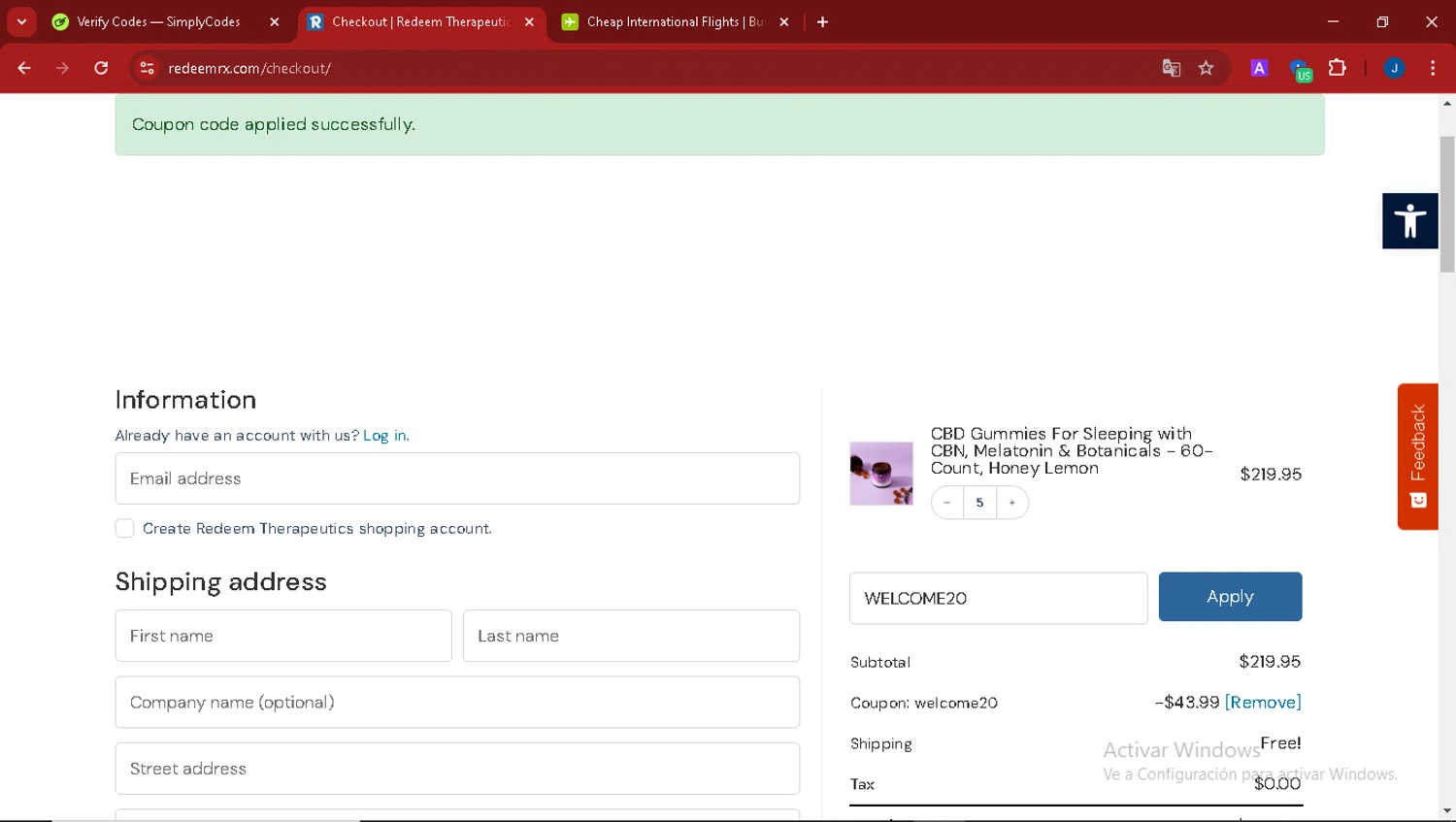Click the coupon code field with WELCOME20

[x=998, y=598]
